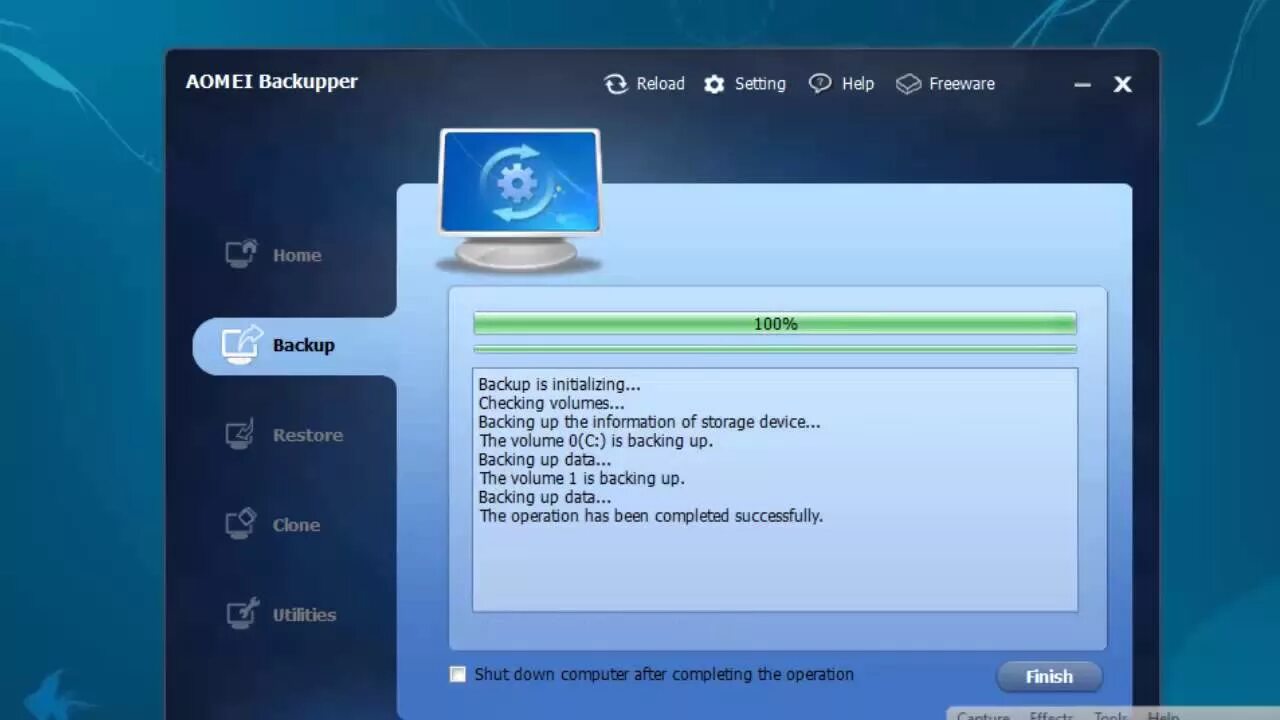
Task: Open the Home tab label
Action: [297, 255]
